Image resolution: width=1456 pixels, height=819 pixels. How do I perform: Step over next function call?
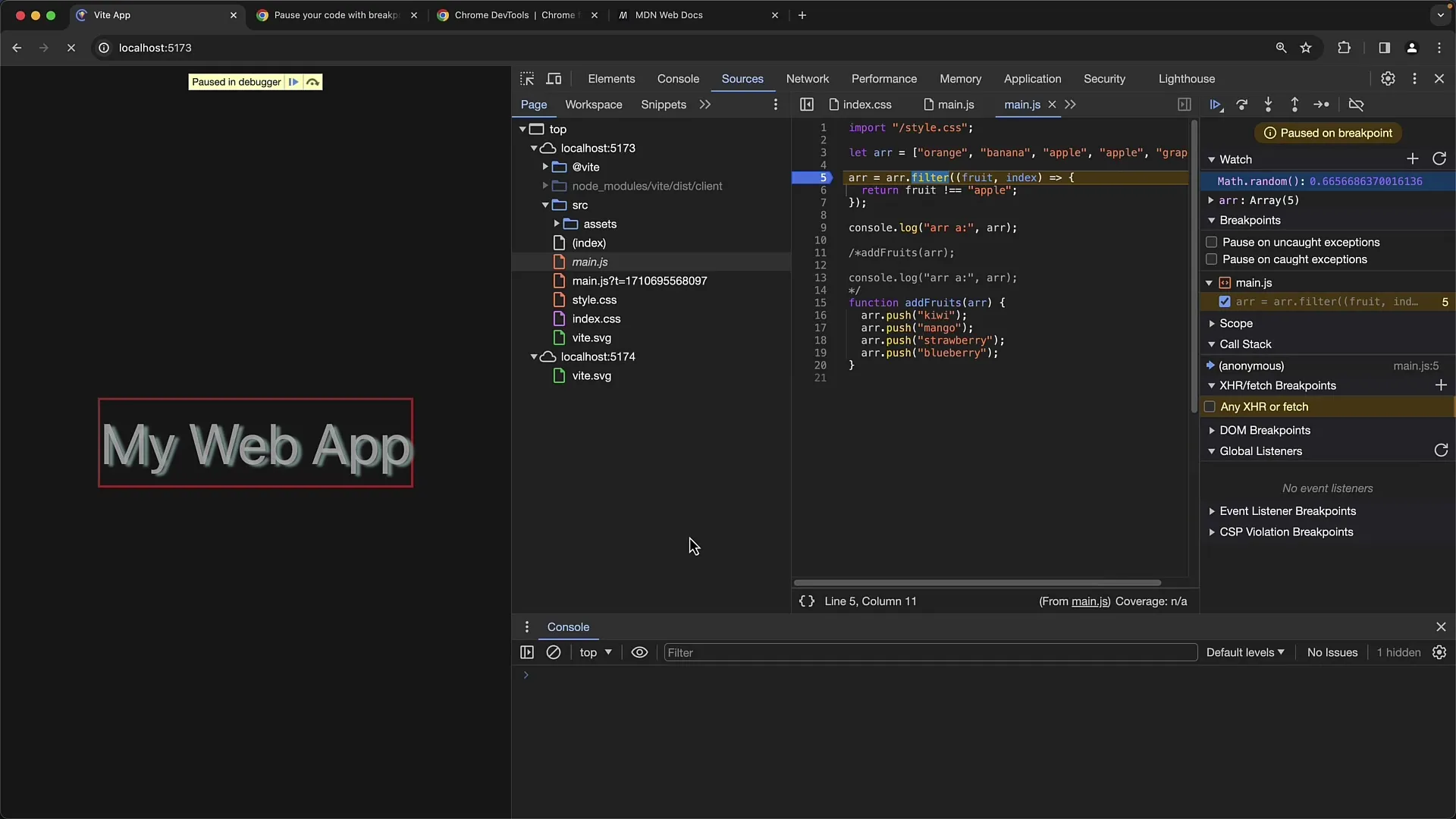tap(1242, 105)
